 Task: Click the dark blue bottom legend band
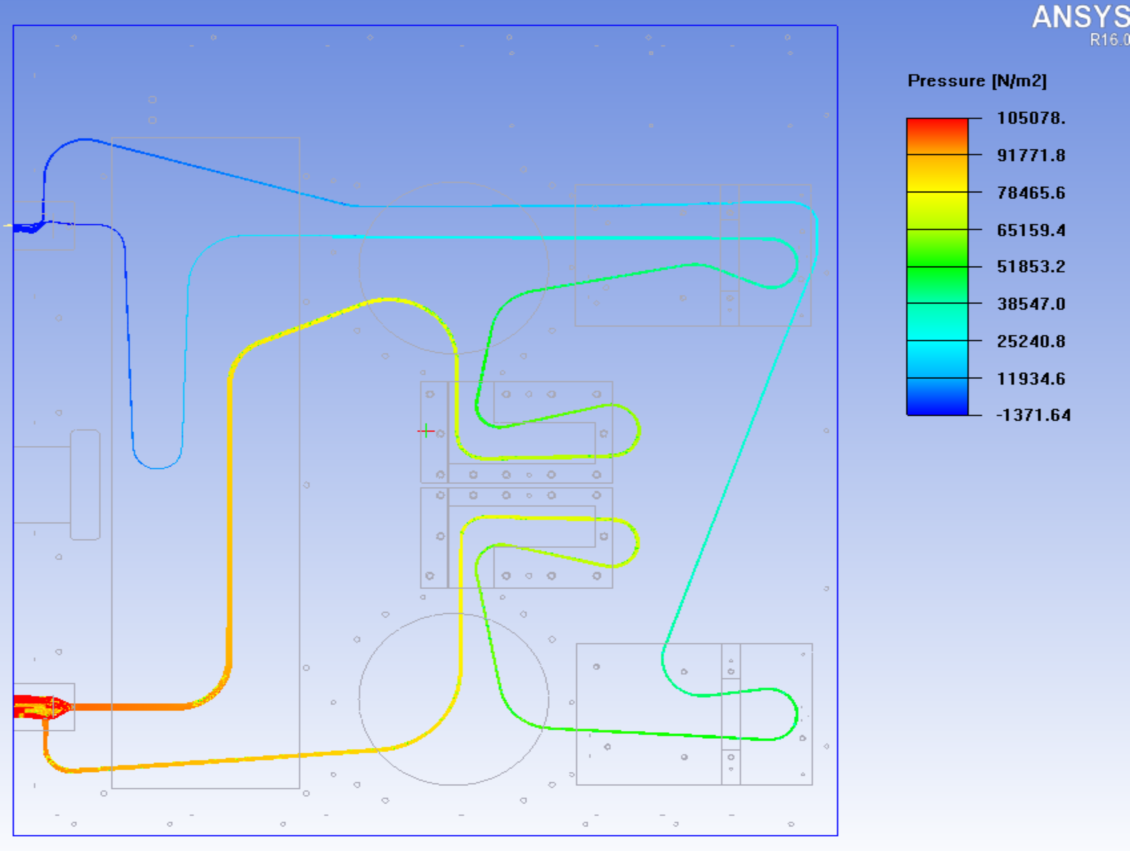937,397
